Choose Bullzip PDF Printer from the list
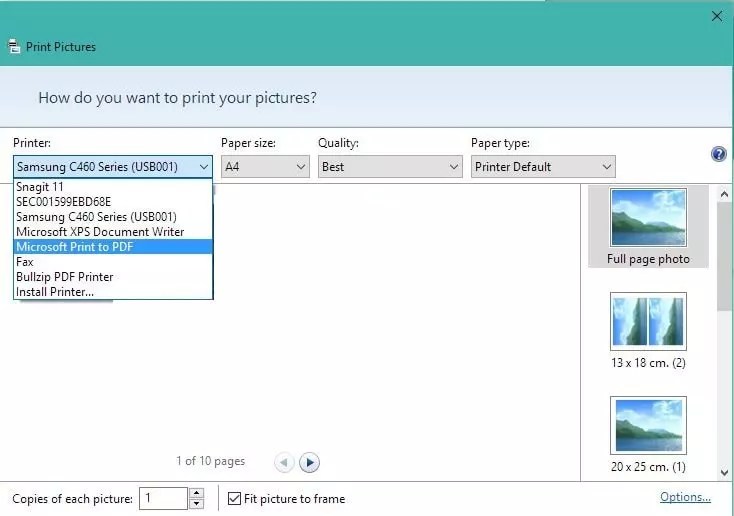 (x=113, y=277)
